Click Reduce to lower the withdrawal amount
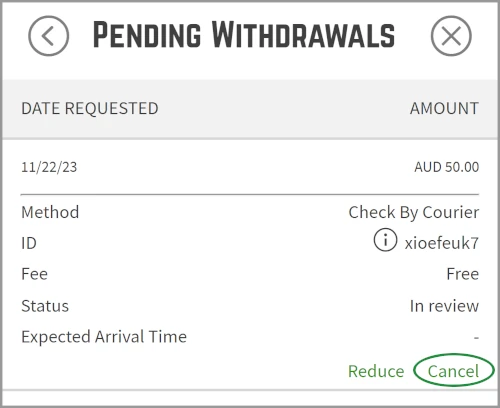The width and height of the screenshot is (500, 408). click(376, 371)
